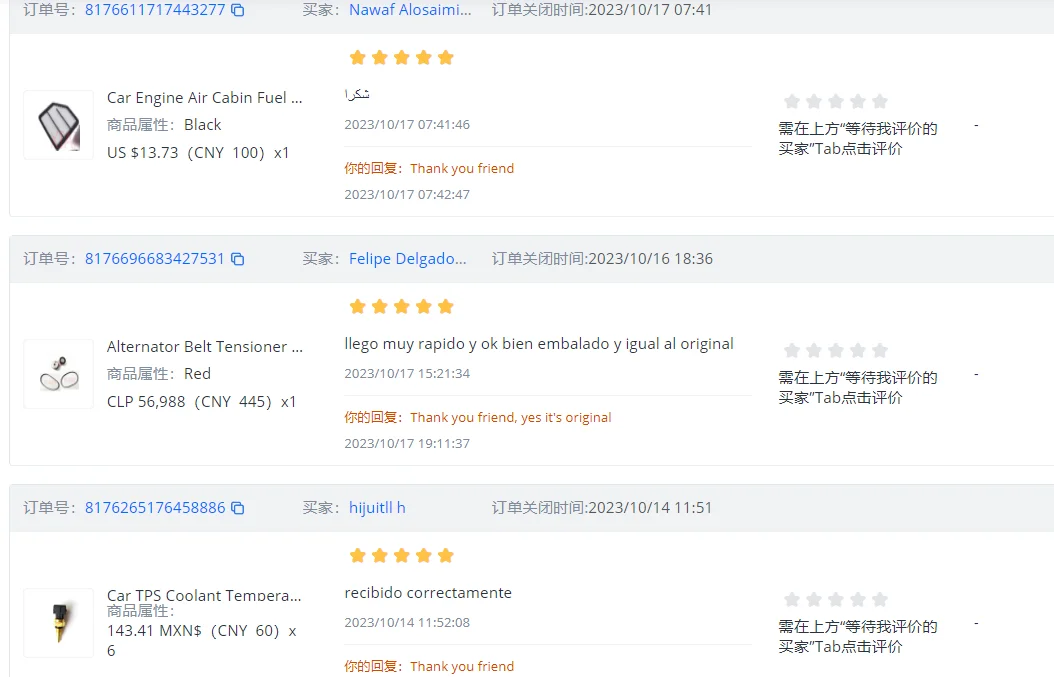Click five gold stars on Felipe's review

pos(401,306)
